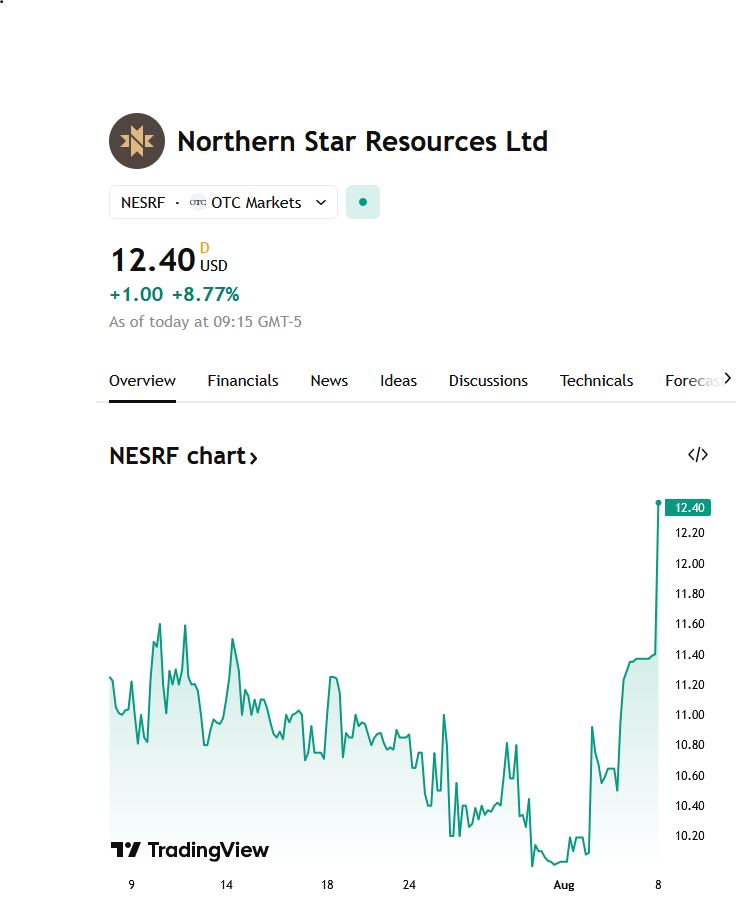The width and height of the screenshot is (736, 901).
Task: Click 'As of today at 09:15 GMT-5'
Action: (x=205, y=321)
